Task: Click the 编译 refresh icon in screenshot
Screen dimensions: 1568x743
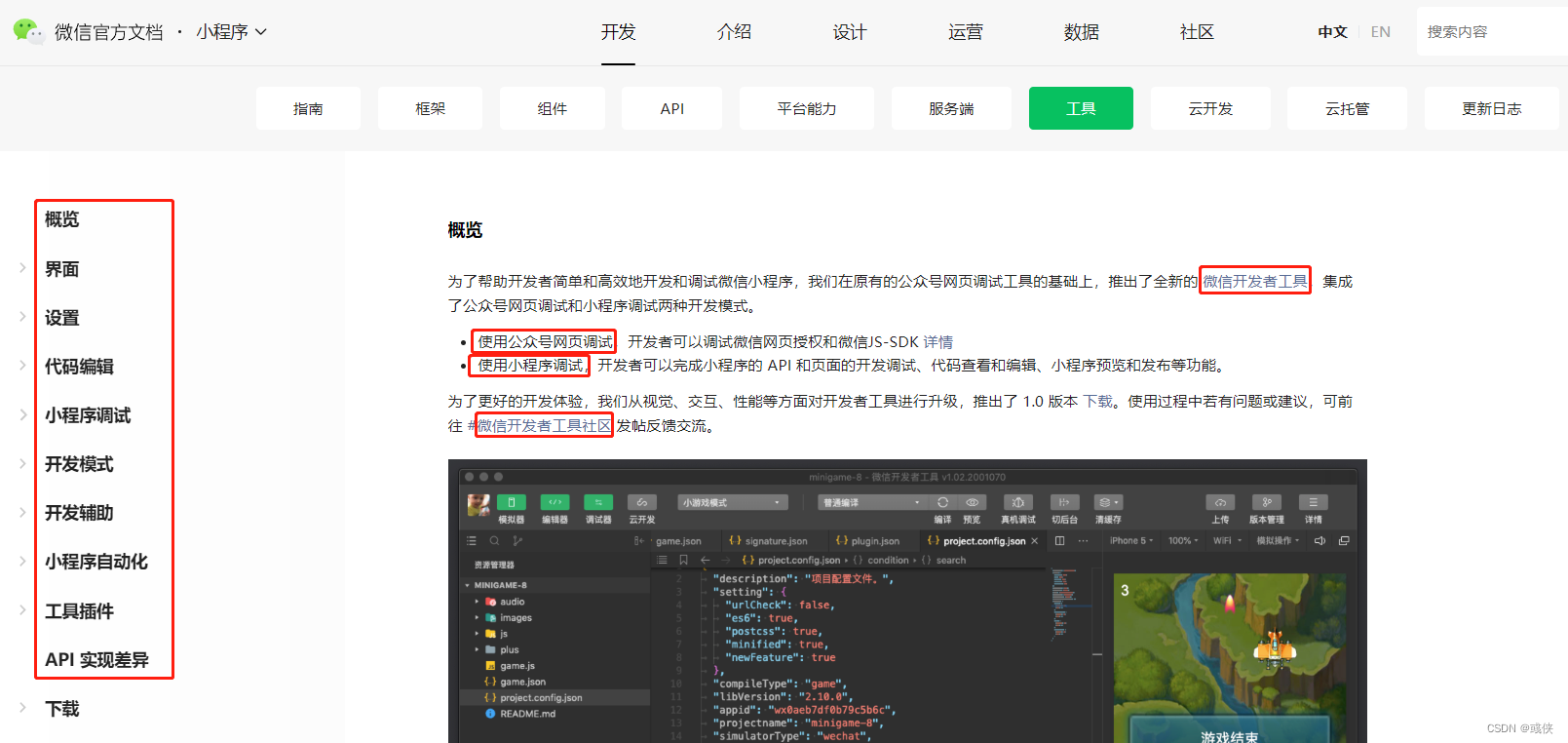Action: point(942,502)
